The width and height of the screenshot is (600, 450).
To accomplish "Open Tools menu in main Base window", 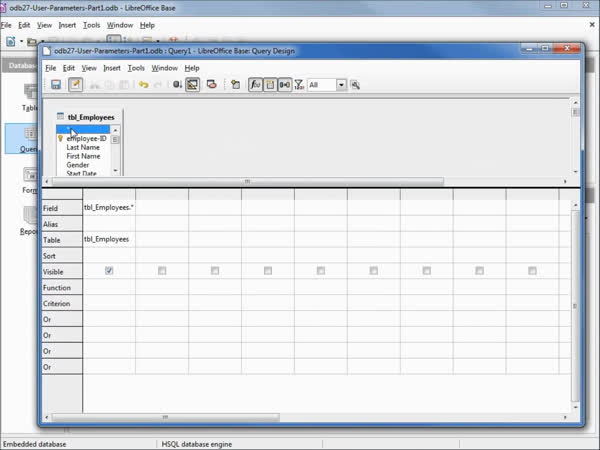I will 91,25.
